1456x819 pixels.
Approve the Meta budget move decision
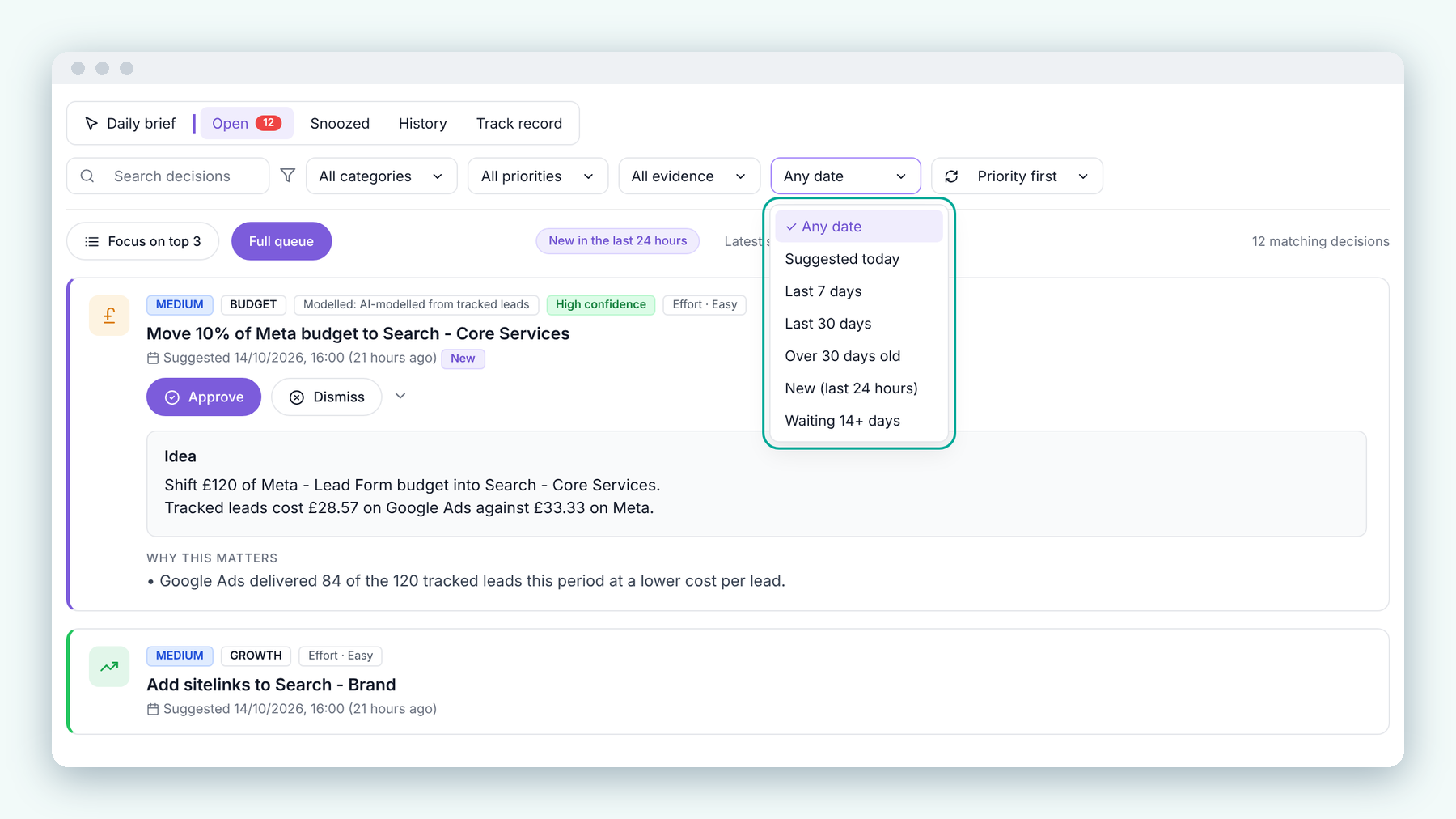pos(204,397)
